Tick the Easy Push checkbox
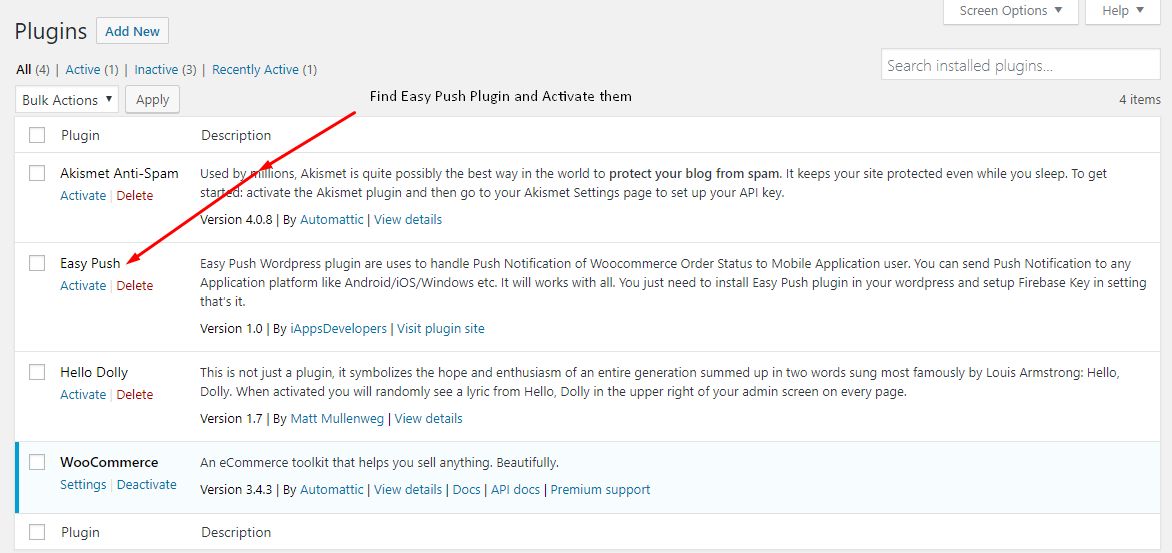 (37, 262)
